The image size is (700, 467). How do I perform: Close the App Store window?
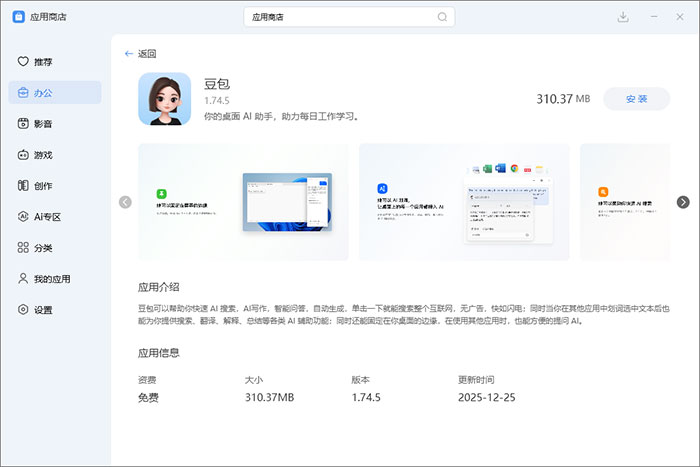point(680,17)
